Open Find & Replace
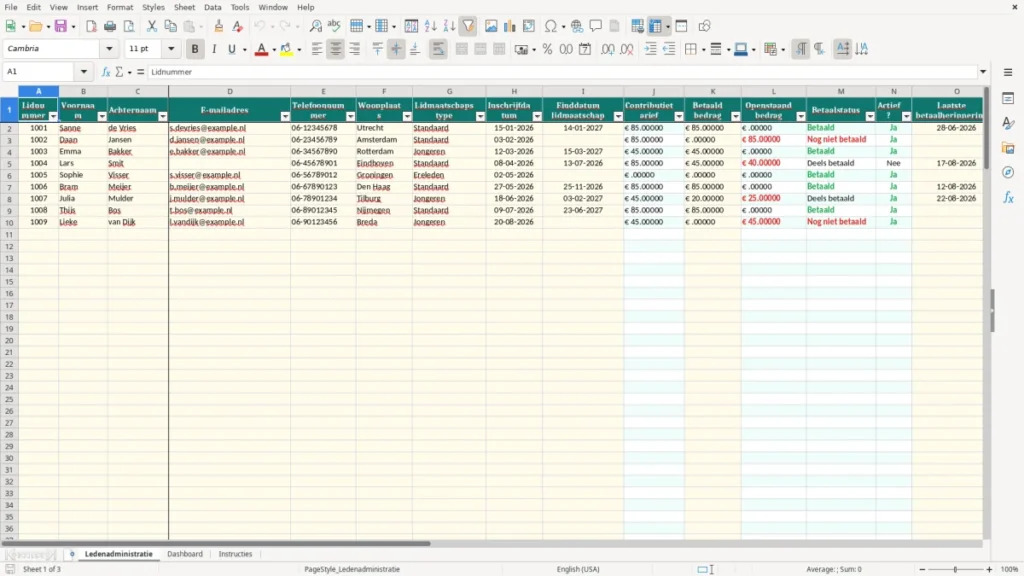The height and width of the screenshot is (576, 1024). (x=315, y=26)
